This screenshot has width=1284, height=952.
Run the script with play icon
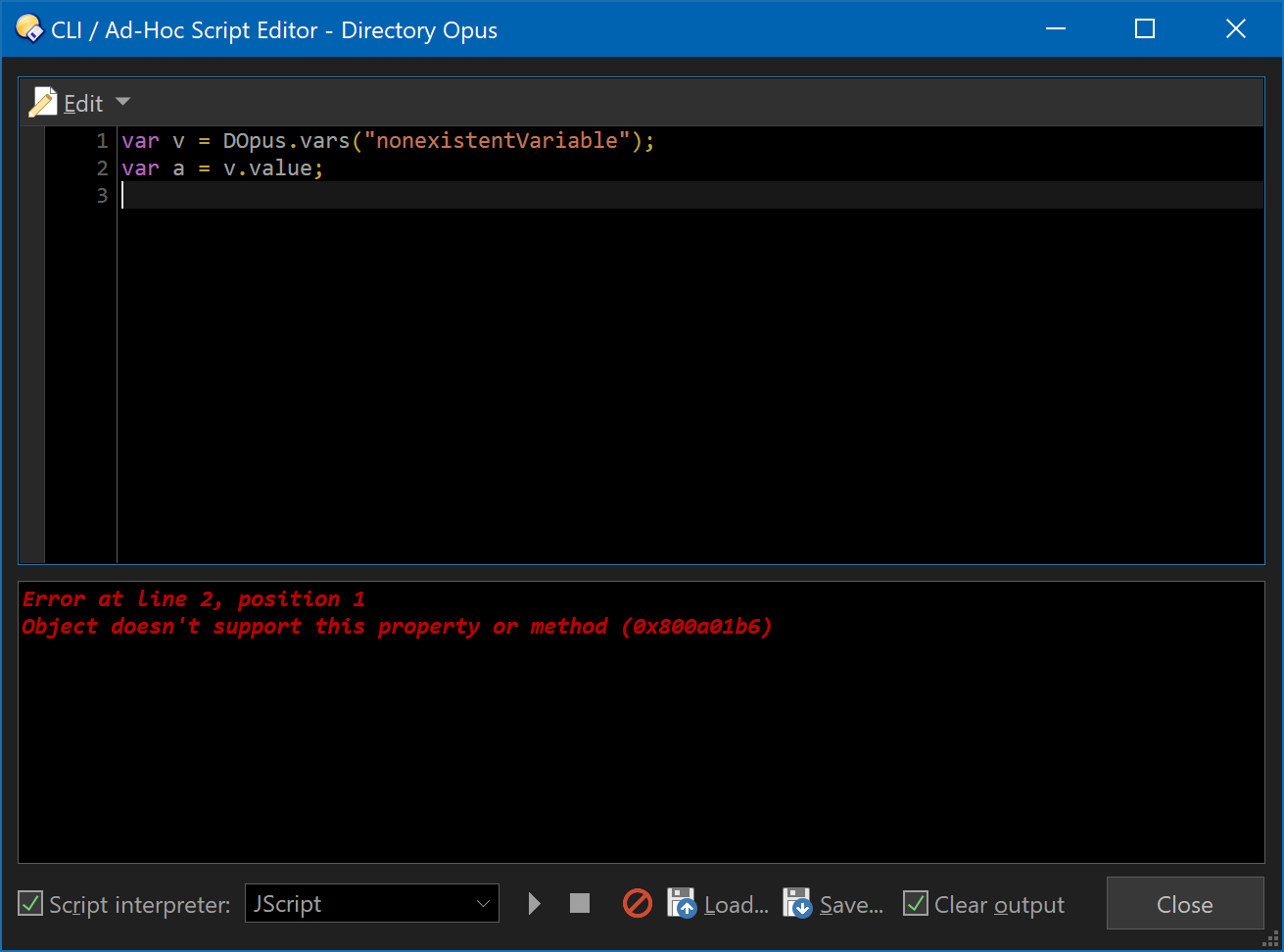(534, 903)
